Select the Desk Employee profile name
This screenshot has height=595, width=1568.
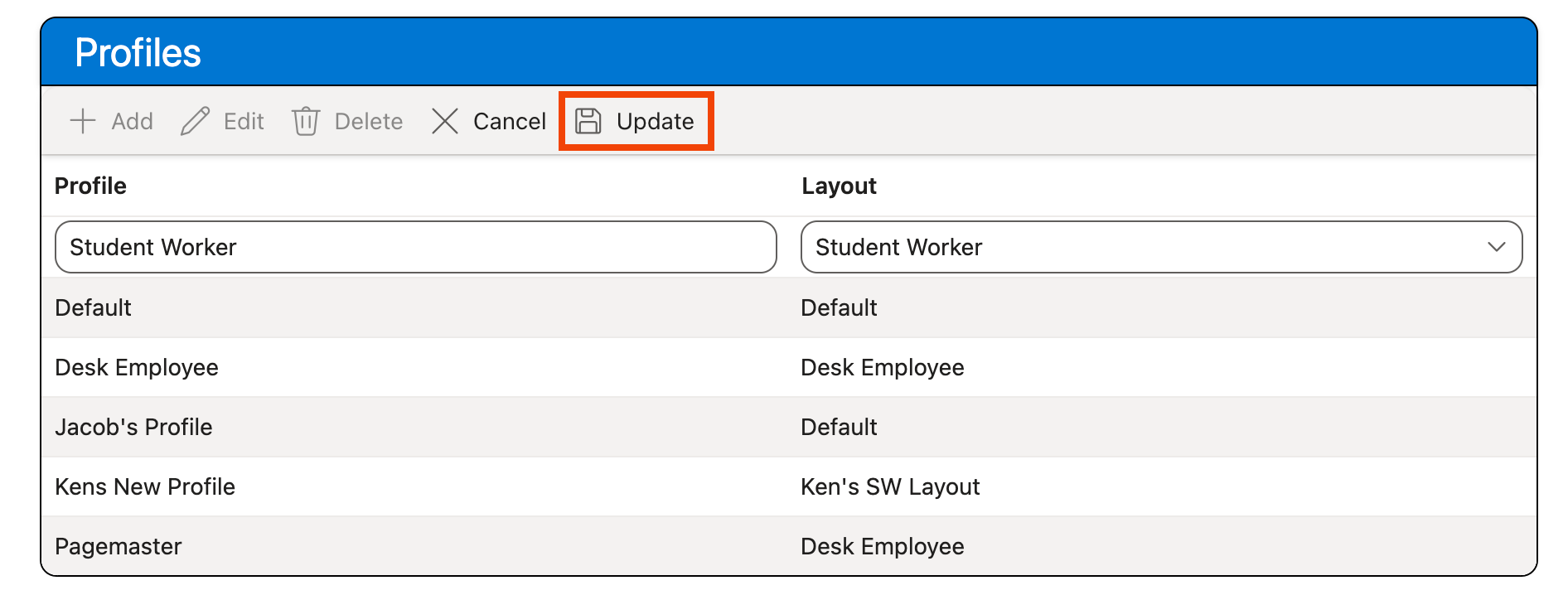coord(137,367)
